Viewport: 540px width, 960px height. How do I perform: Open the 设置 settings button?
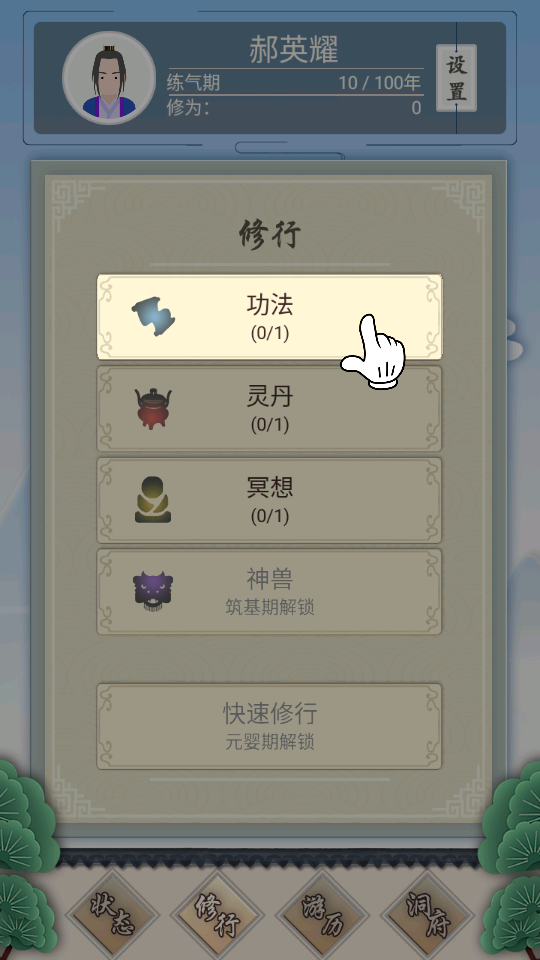[x=456, y=78]
